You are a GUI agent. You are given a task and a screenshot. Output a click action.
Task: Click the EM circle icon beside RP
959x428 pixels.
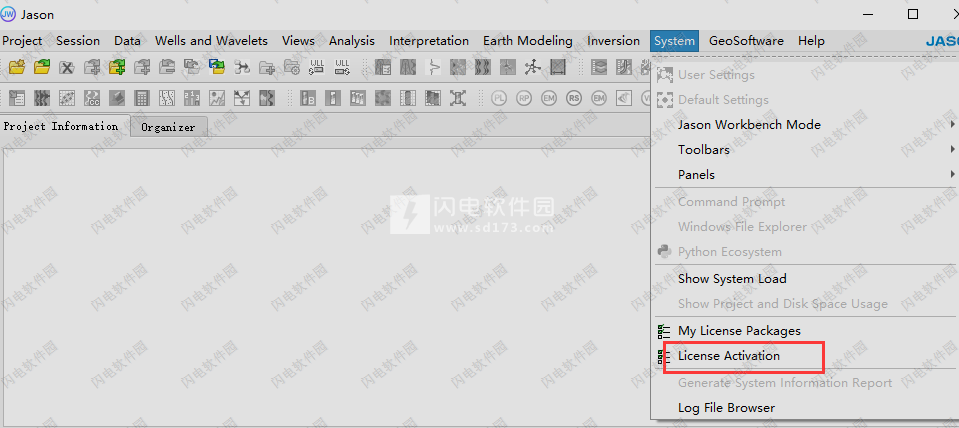click(549, 98)
